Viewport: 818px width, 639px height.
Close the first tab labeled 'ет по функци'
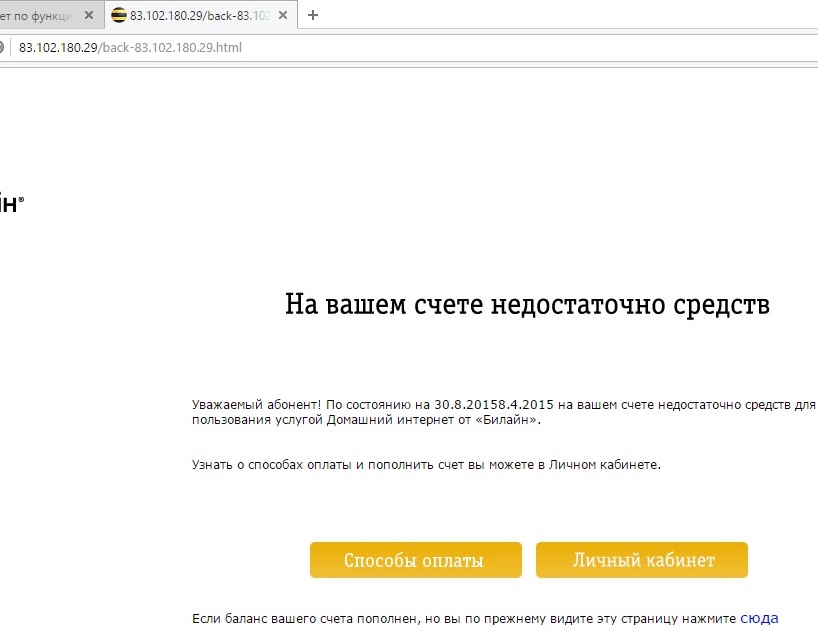coord(89,15)
